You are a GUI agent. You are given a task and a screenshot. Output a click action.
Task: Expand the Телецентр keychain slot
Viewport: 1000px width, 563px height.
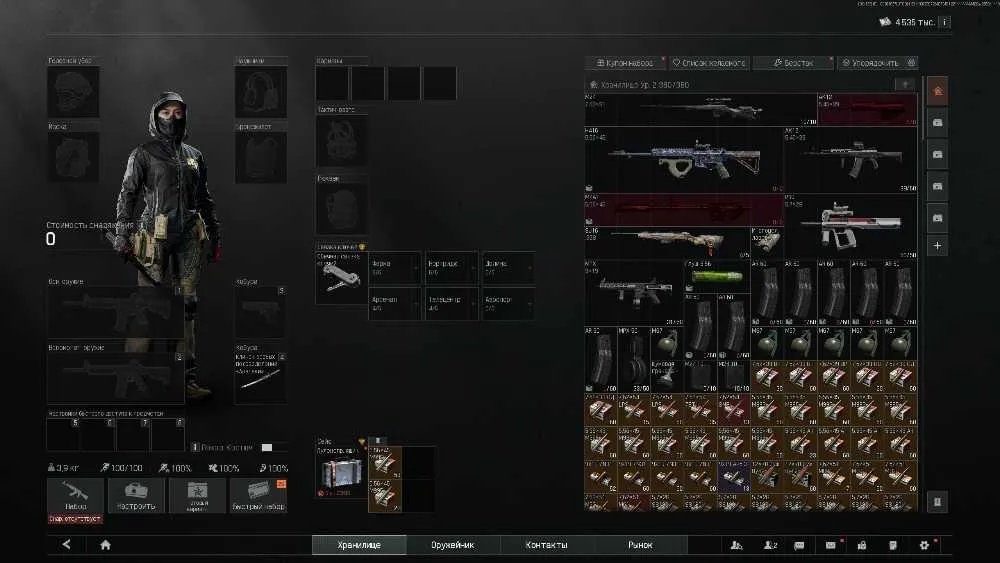click(452, 303)
